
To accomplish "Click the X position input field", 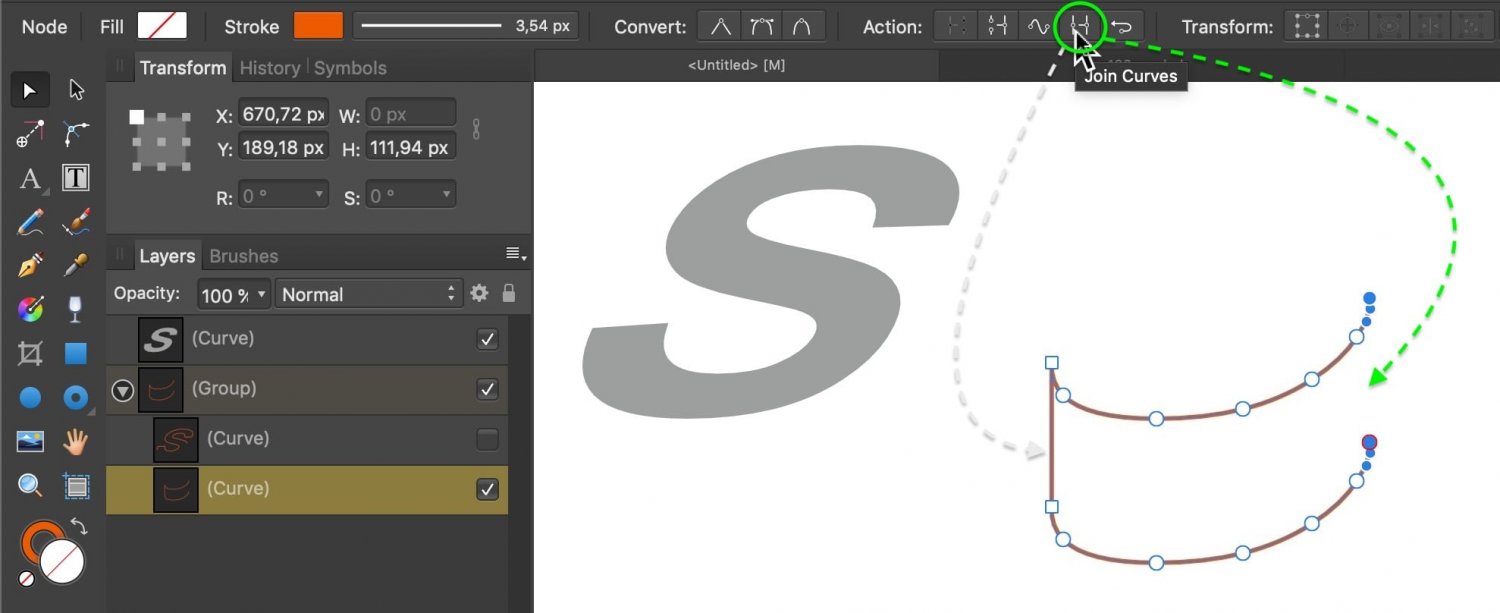I will 284,115.
